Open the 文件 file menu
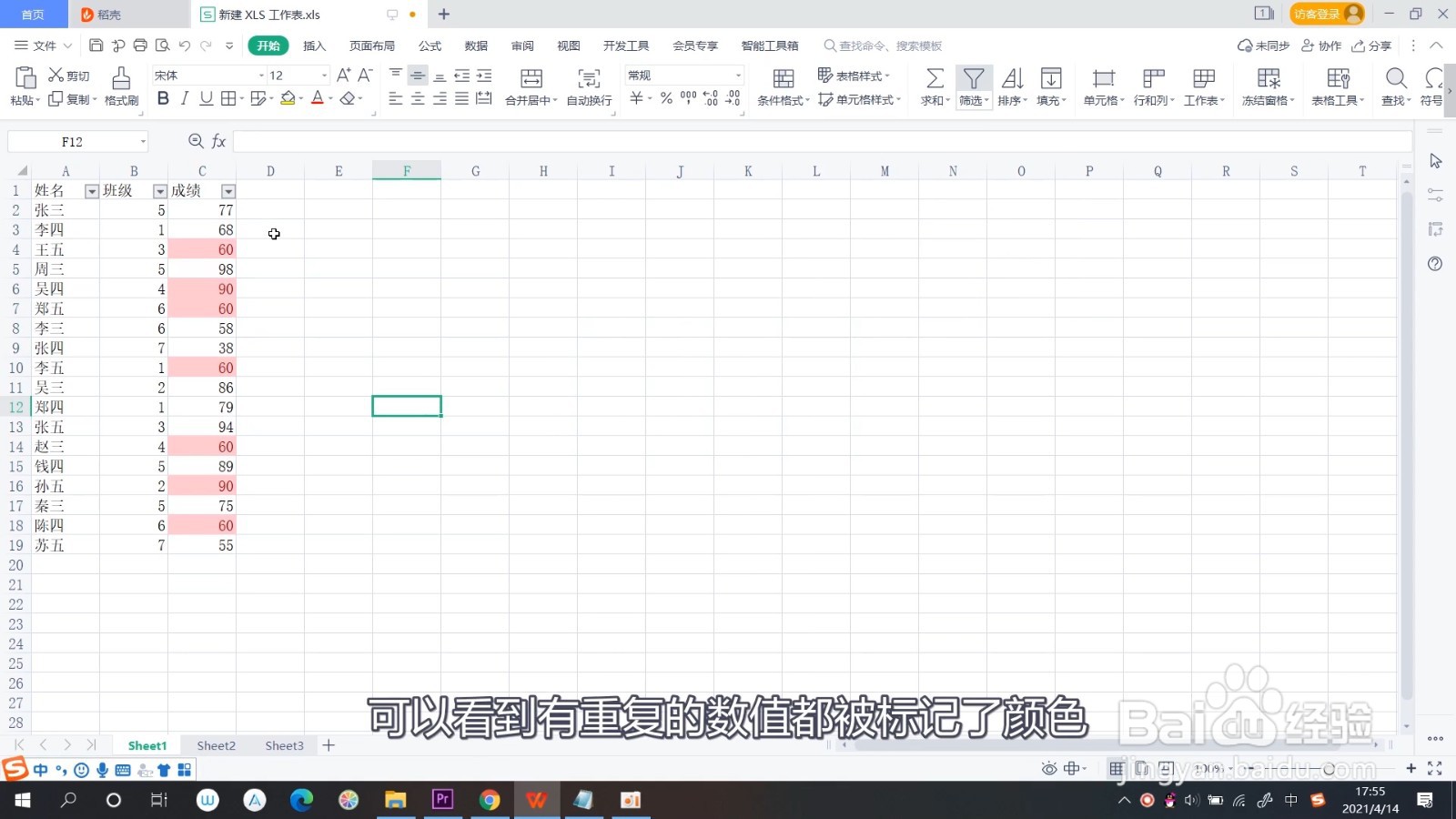The width and height of the screenshot is (1456, 819). [x=43, y=45]
